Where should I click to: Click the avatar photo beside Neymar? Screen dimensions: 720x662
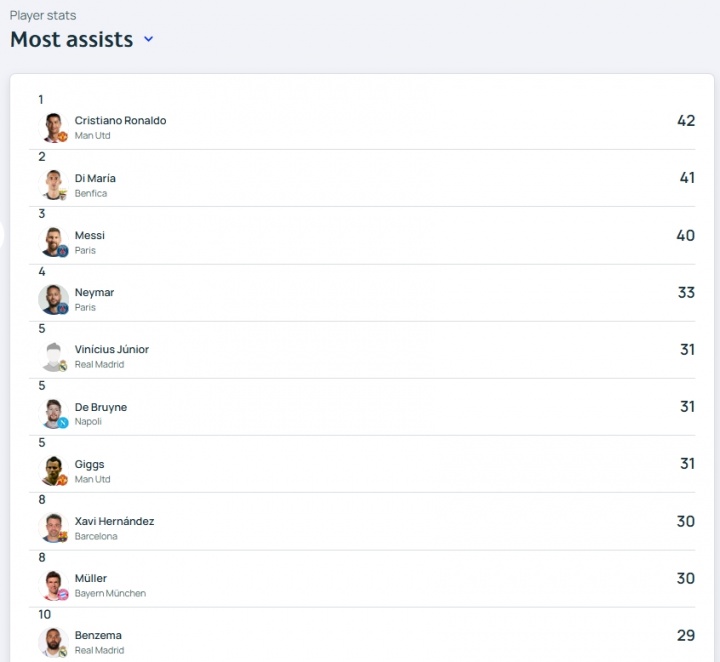[53, 299]
